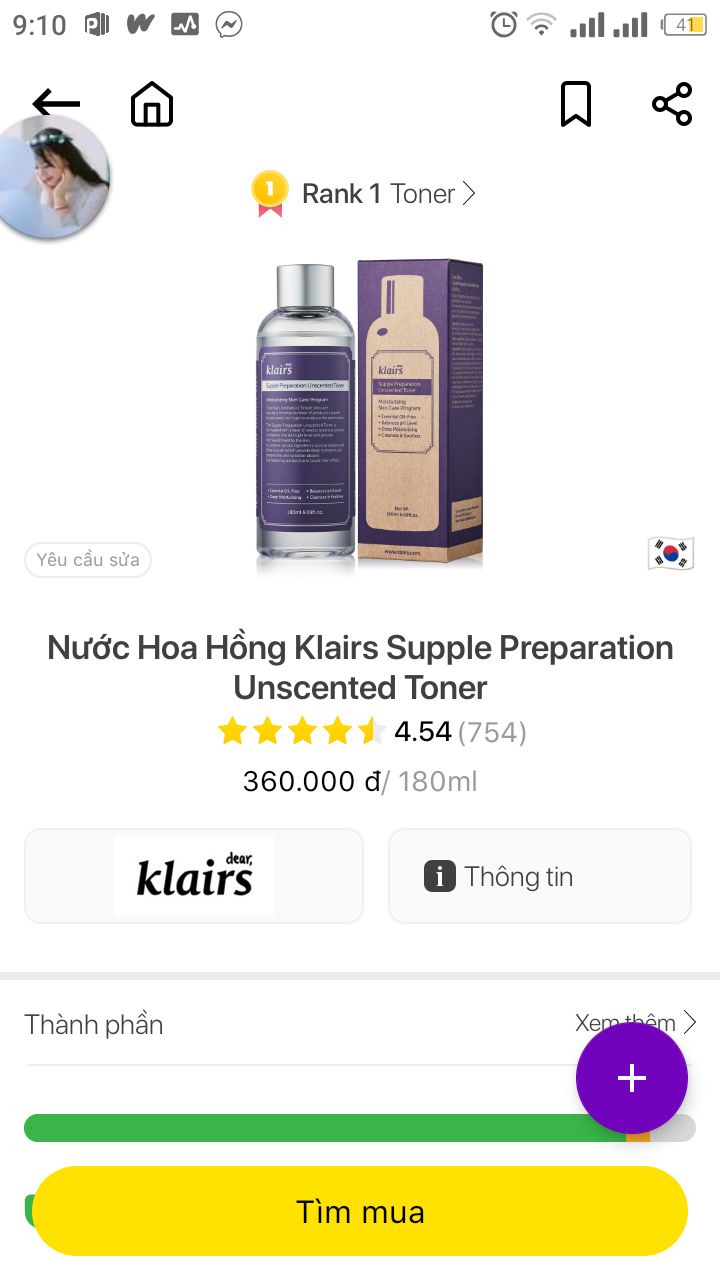Go to home via house icon

point(152,103)
